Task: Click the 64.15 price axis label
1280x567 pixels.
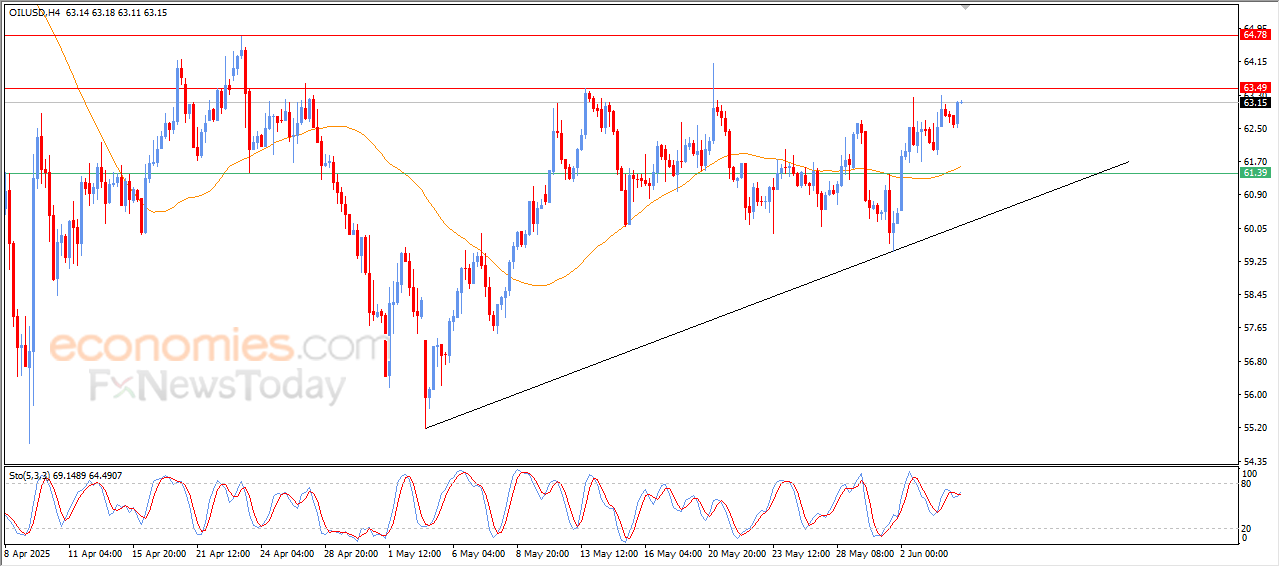Action: coord(1255,61)
